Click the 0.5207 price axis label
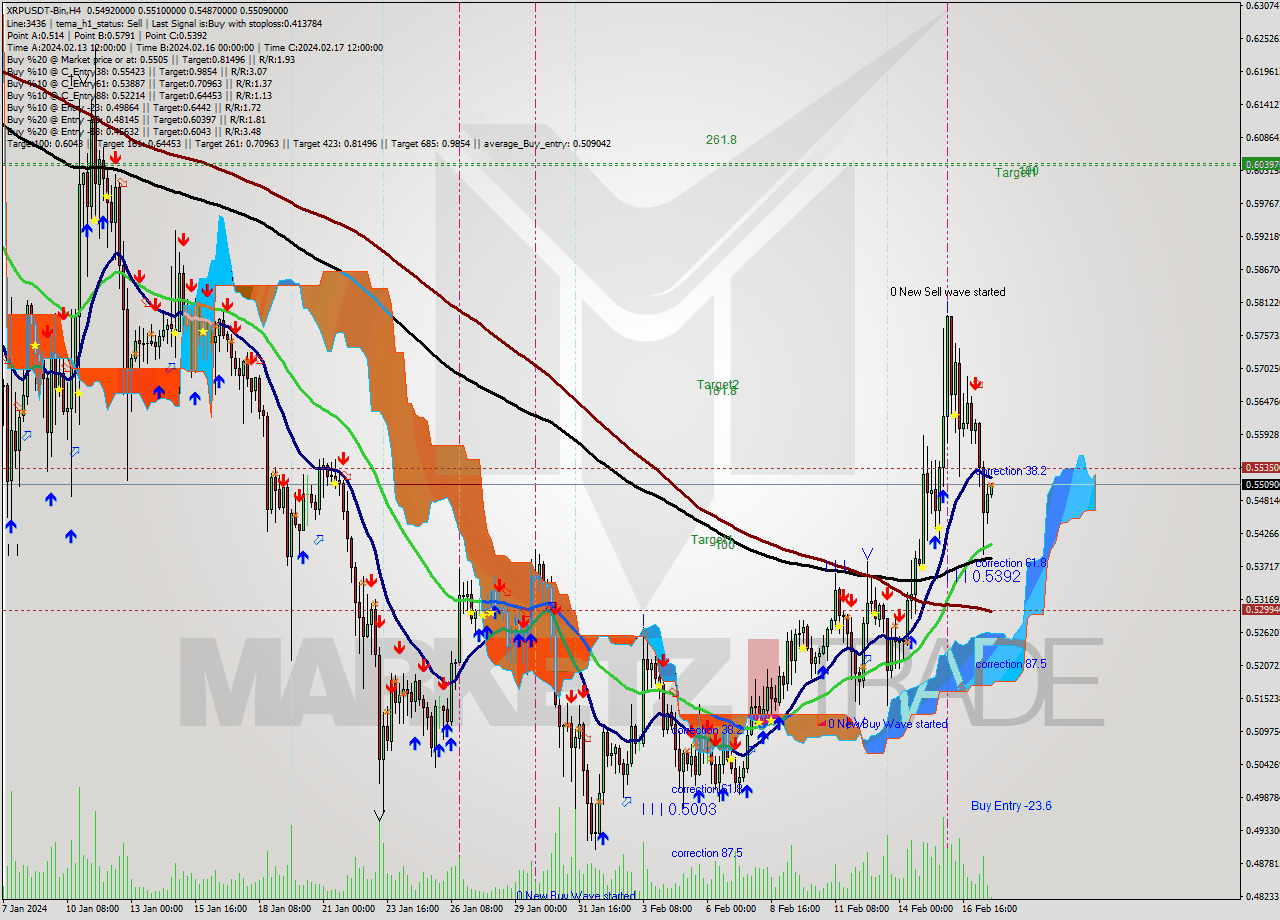This screenshot has height=920, width=1280. click(1261, 666)
